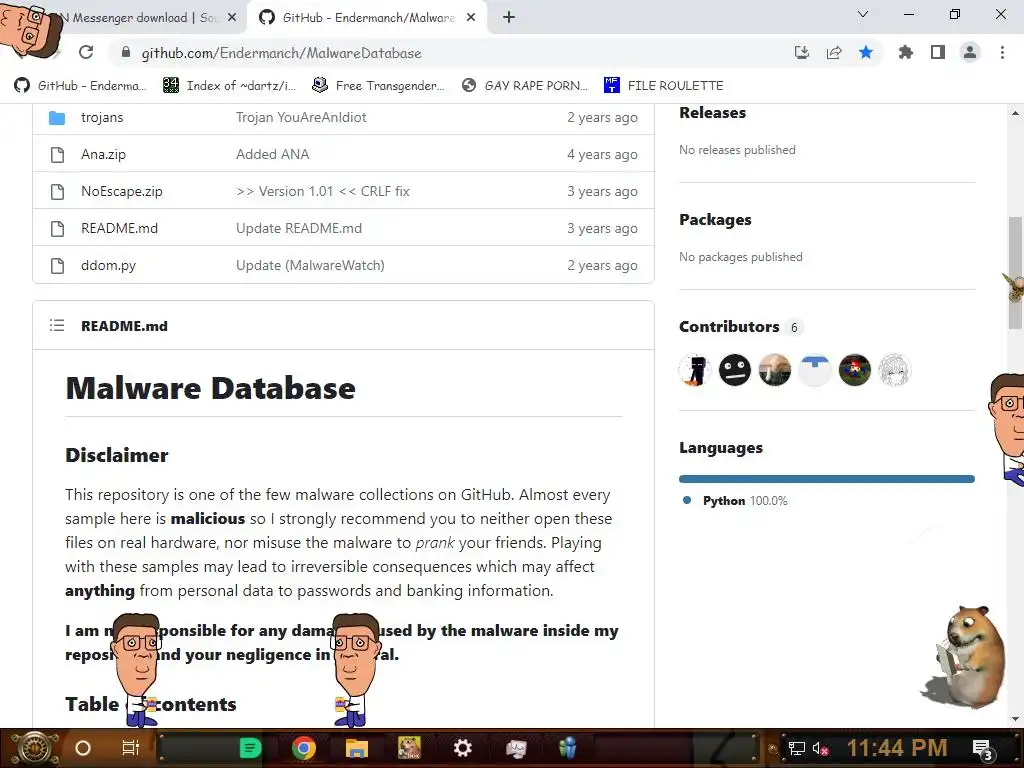The height and width of the screenshot is (768, 1024).
Task: Click third contributor photo avatar
Action: [775, 370]
